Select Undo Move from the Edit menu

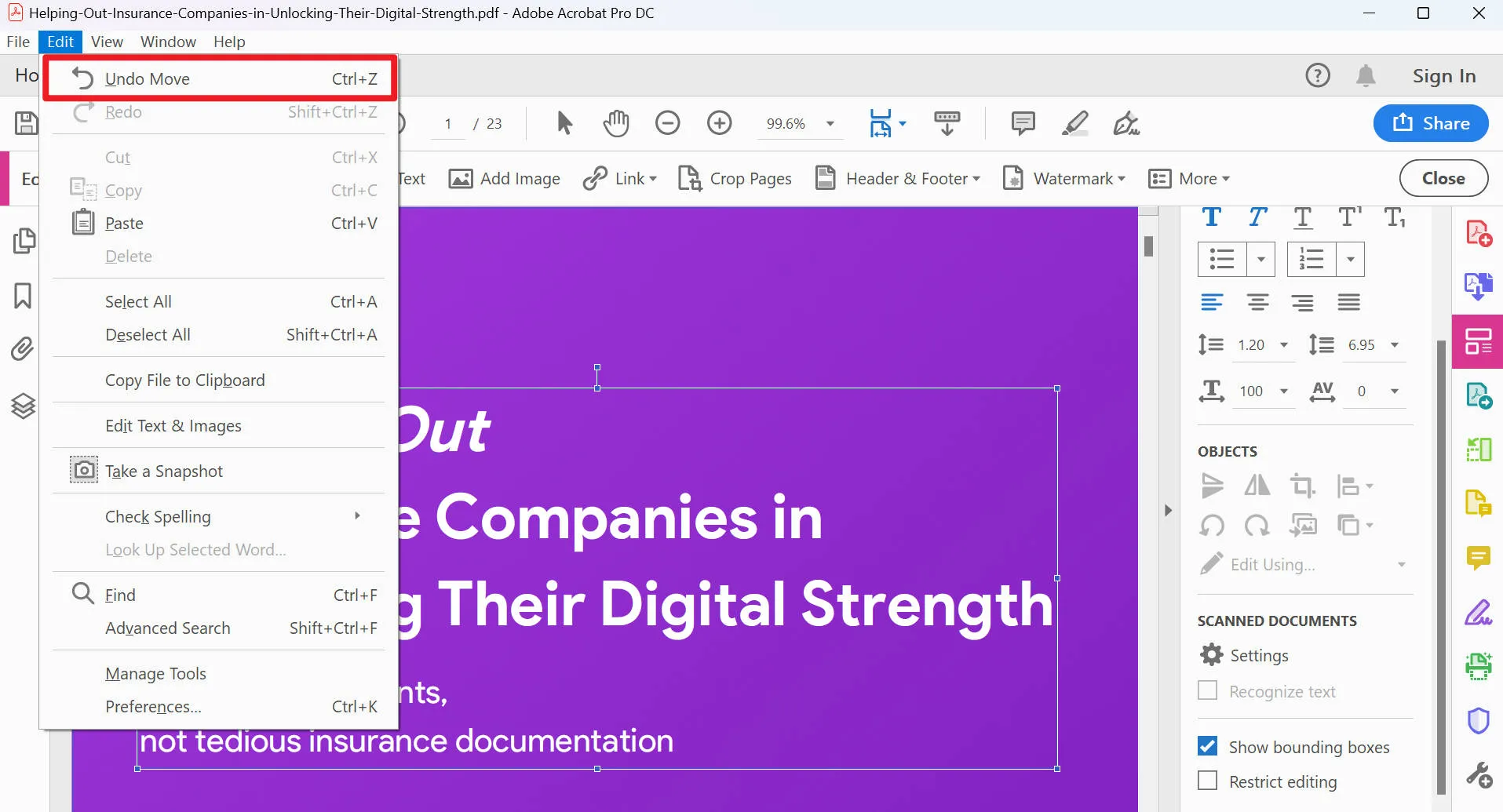pyautogui.click(x=148, y=78)
